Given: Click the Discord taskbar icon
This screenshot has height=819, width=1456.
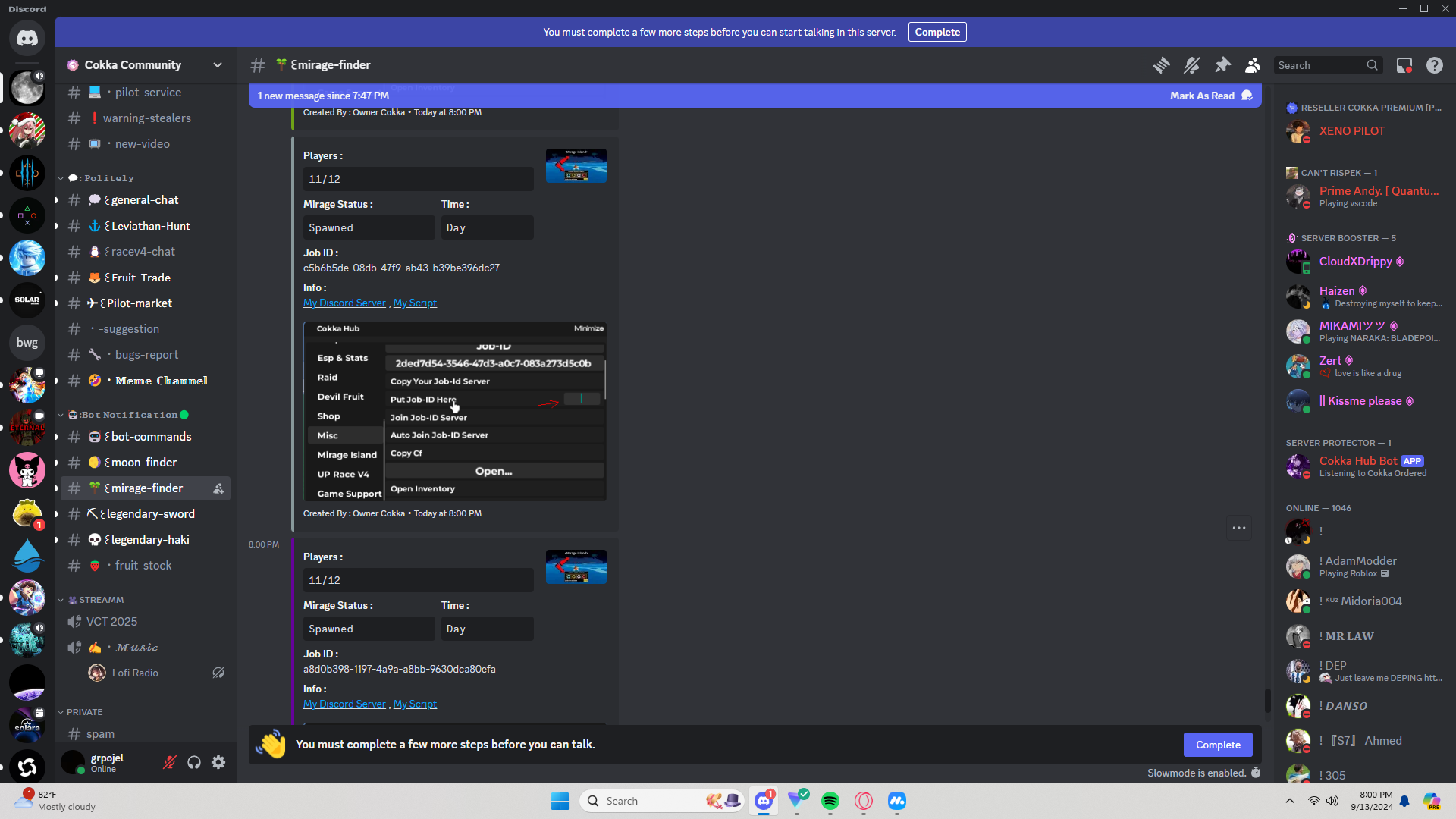Looking at the screenshot, I should click(x=764, y=801).
